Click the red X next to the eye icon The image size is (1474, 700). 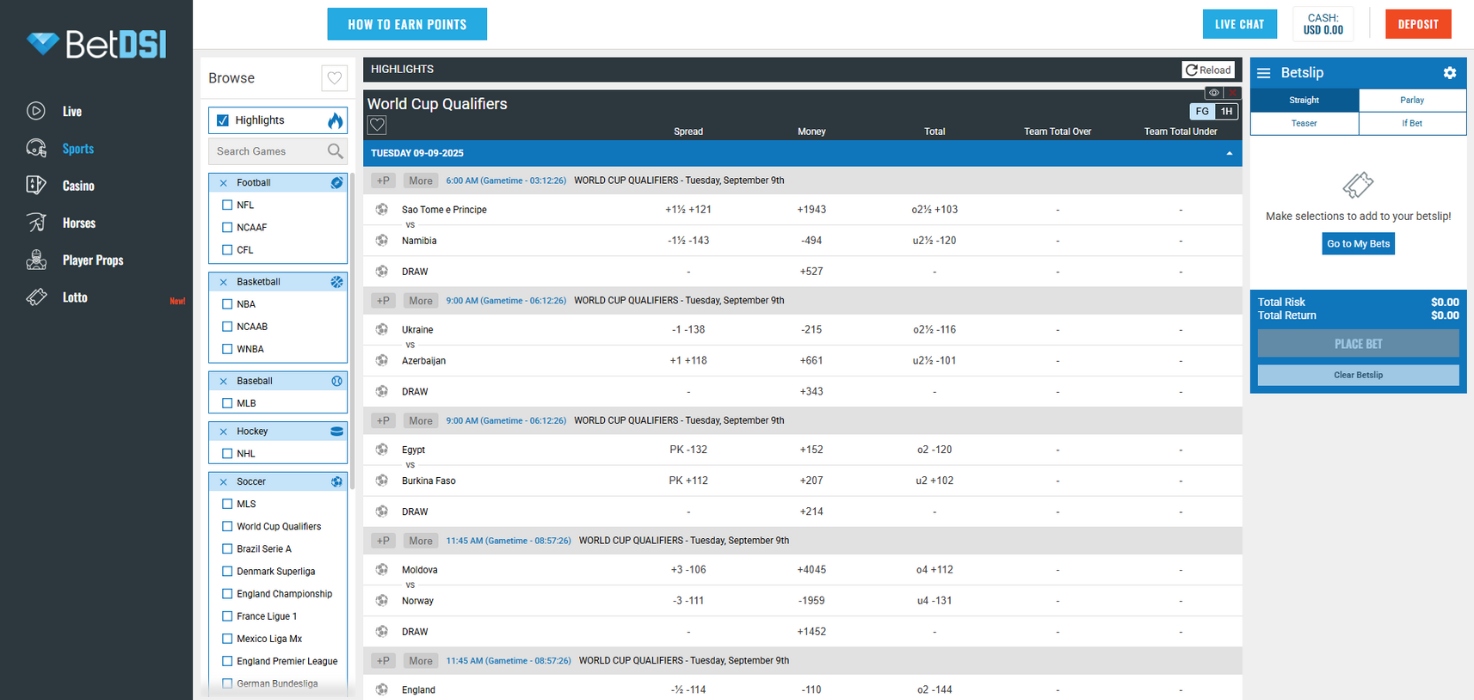(1232, 93)
